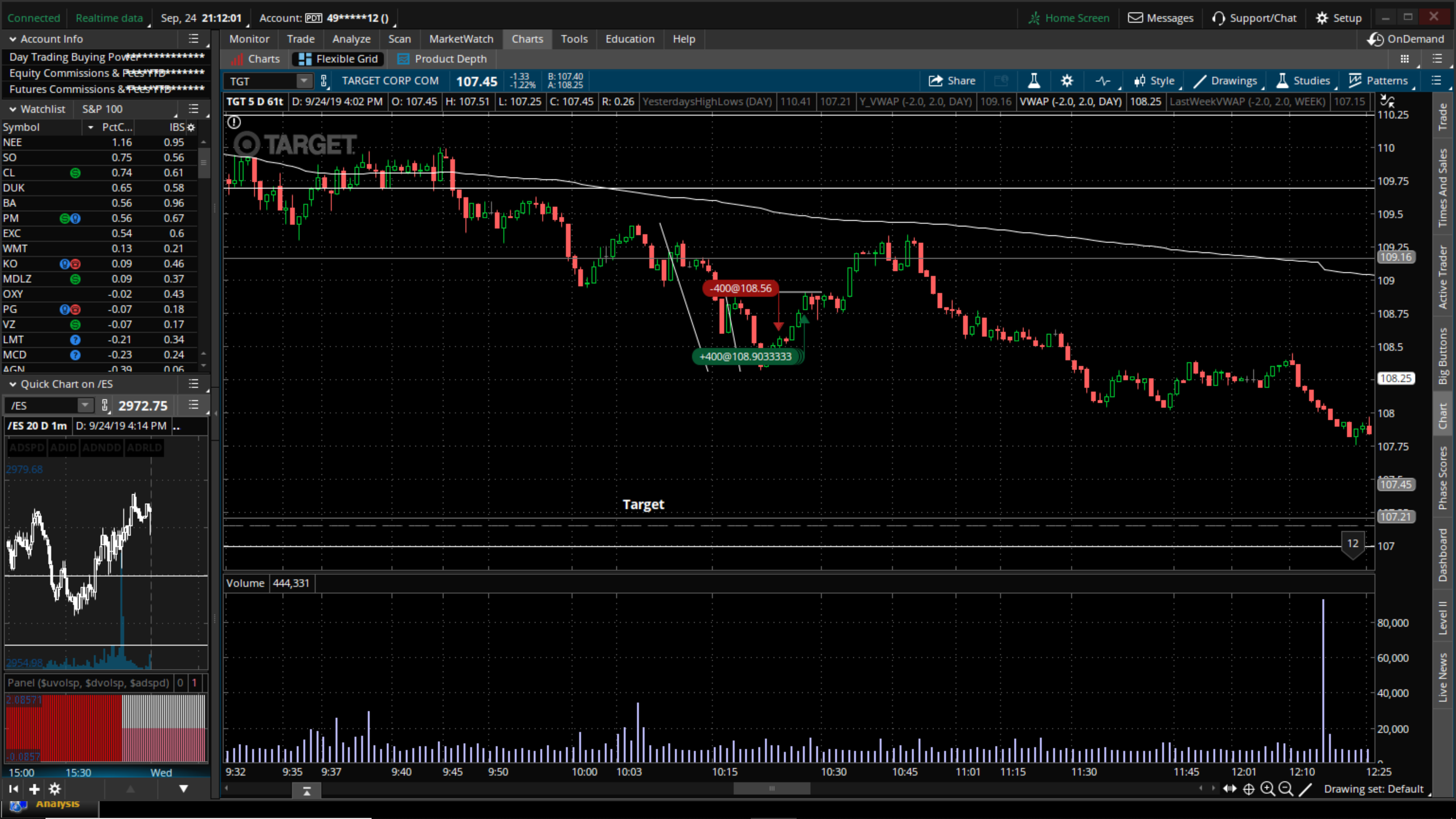This screenshot has height=819, width=1456.
Task: Click the watchlist column settings gear
Action: pyautogui.click(x=191, y=128)
